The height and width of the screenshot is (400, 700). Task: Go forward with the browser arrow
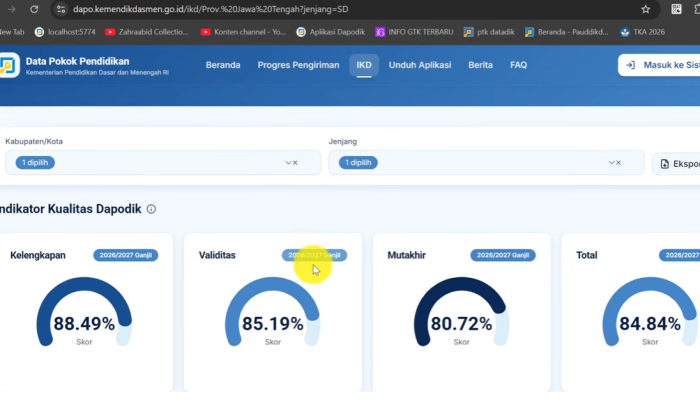tap(12, 9)
